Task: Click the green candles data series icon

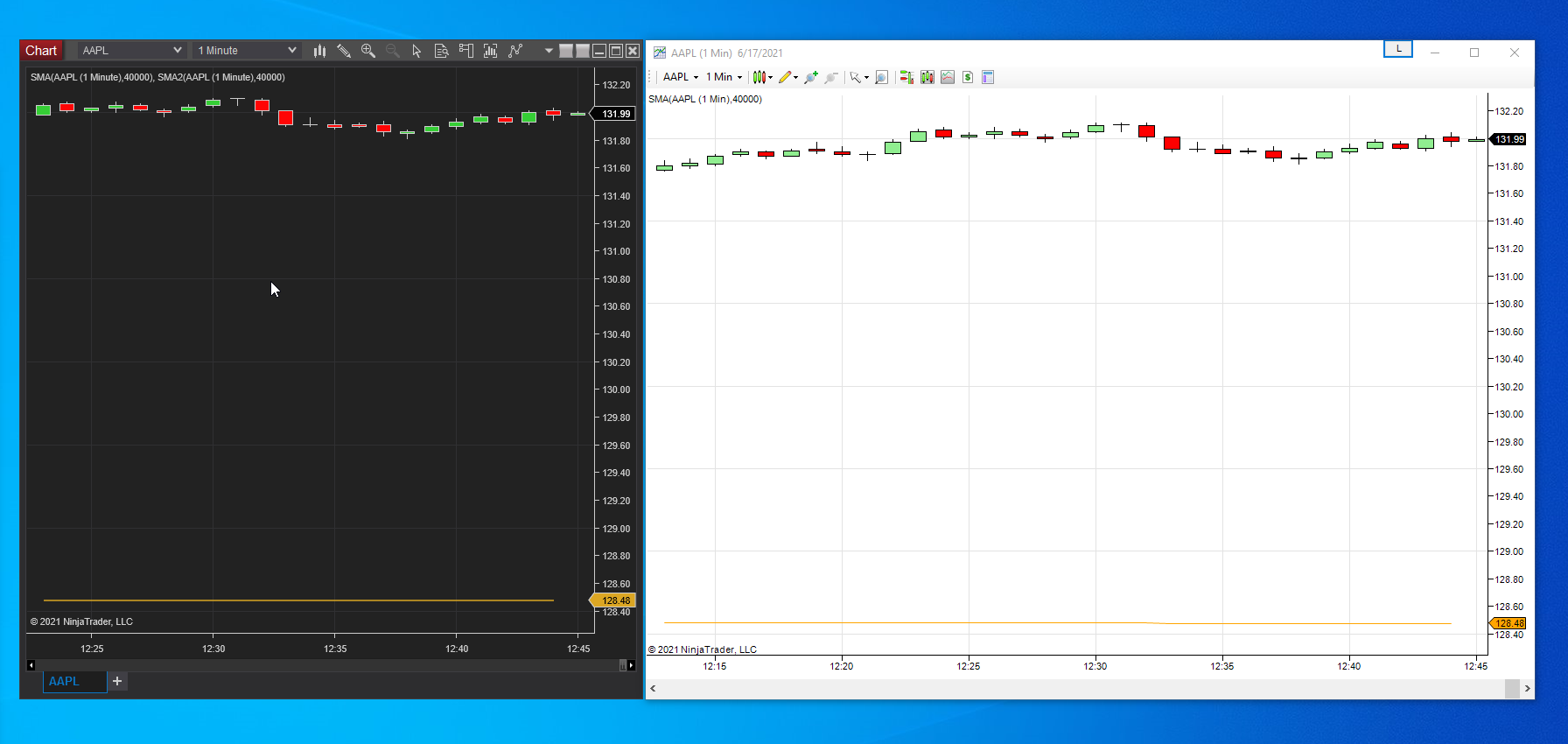Action: (927, 77)
